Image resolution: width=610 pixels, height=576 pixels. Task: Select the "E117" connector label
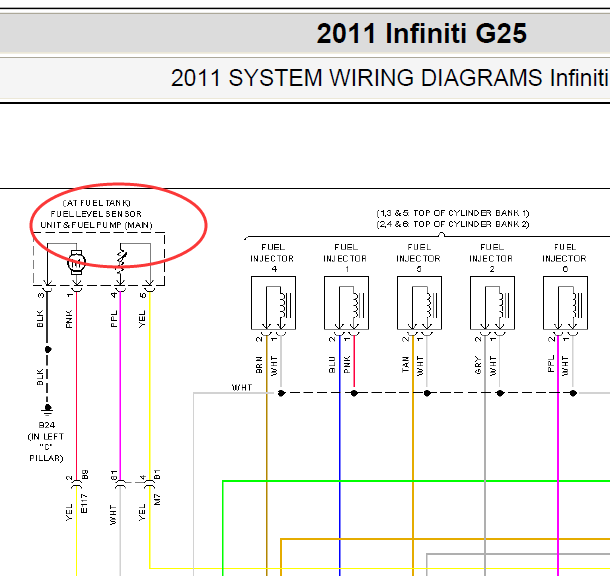[x=84, y=504]
